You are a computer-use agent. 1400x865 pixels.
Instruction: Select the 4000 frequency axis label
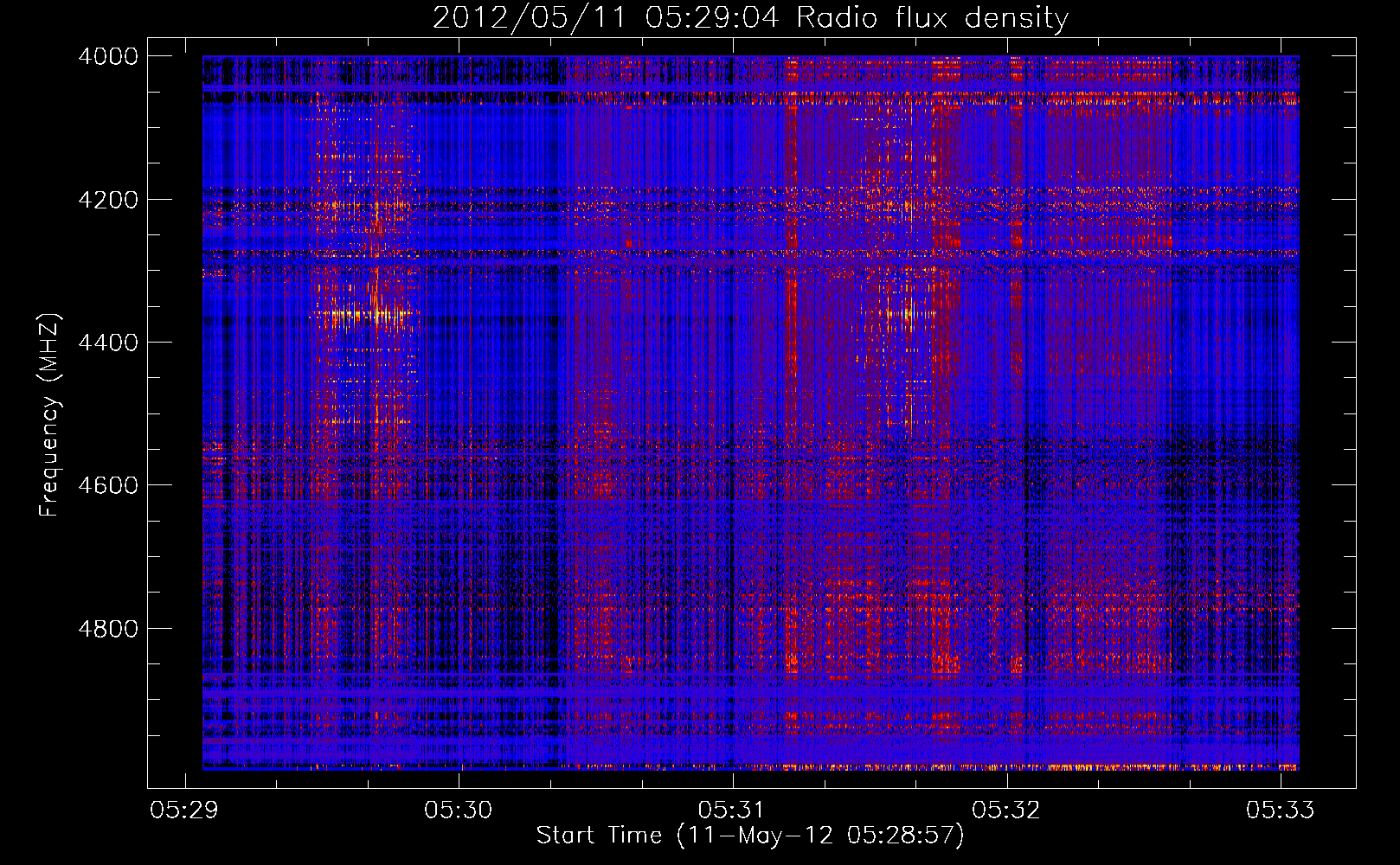coord(108,56)
